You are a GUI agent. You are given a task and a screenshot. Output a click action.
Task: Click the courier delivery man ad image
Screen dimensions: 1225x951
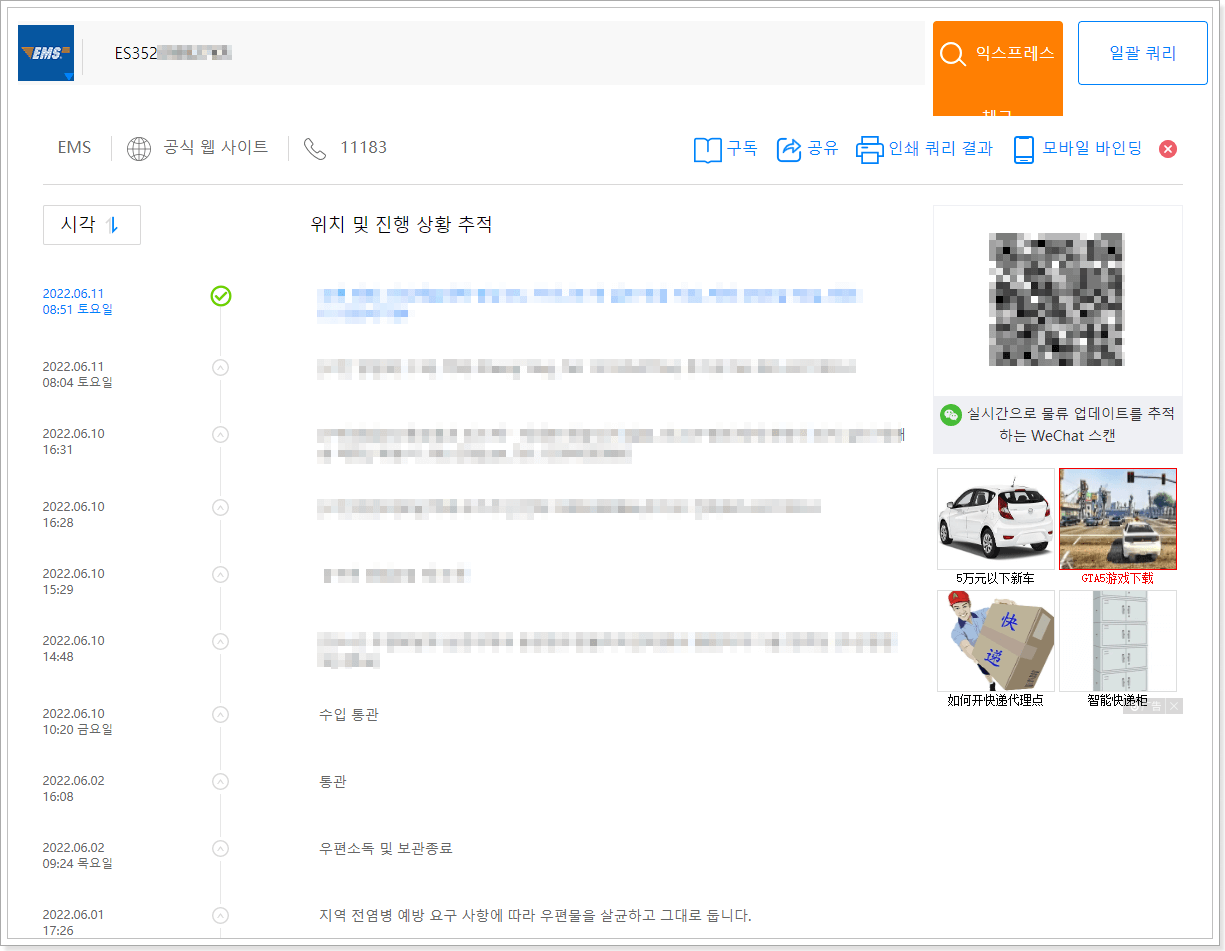click(995, 640)
